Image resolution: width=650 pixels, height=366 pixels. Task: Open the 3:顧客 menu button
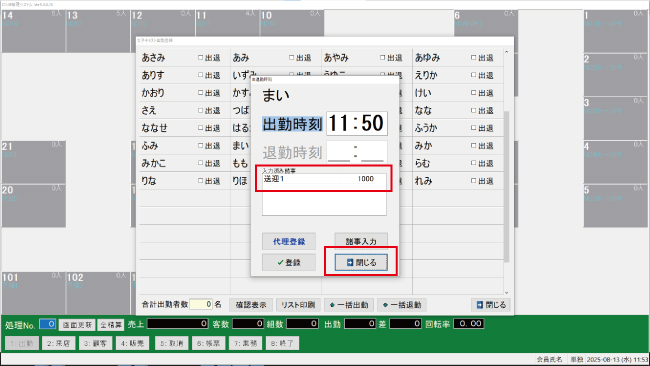click(x=95, y=343)
